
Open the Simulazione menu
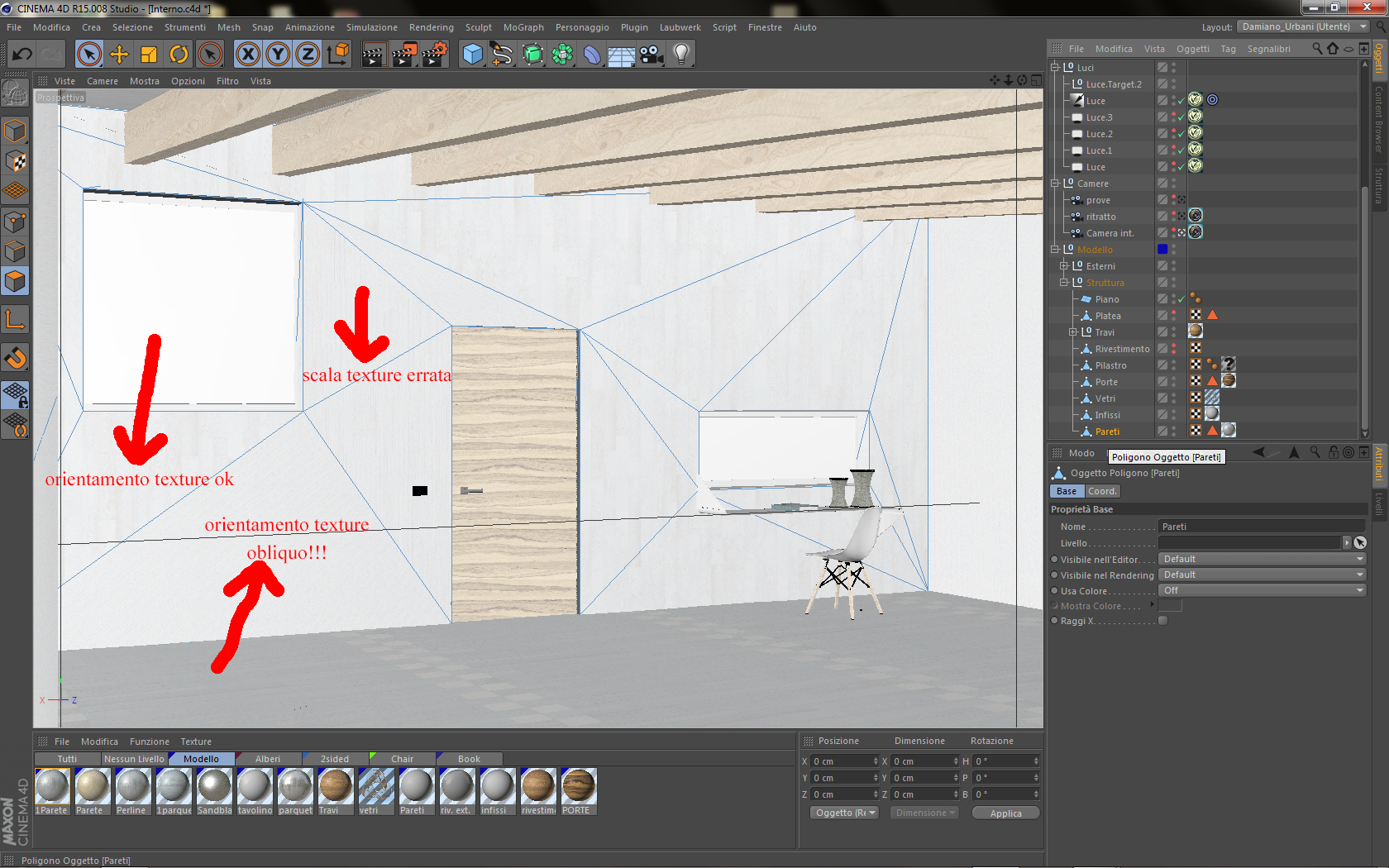pos(371,27)
